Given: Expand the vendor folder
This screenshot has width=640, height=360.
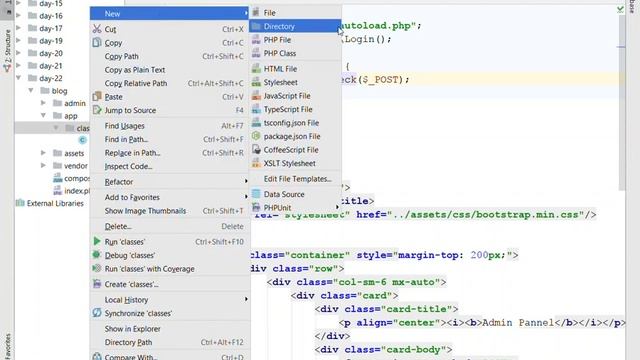Looking at the screenshot, I should pos(43,165).
